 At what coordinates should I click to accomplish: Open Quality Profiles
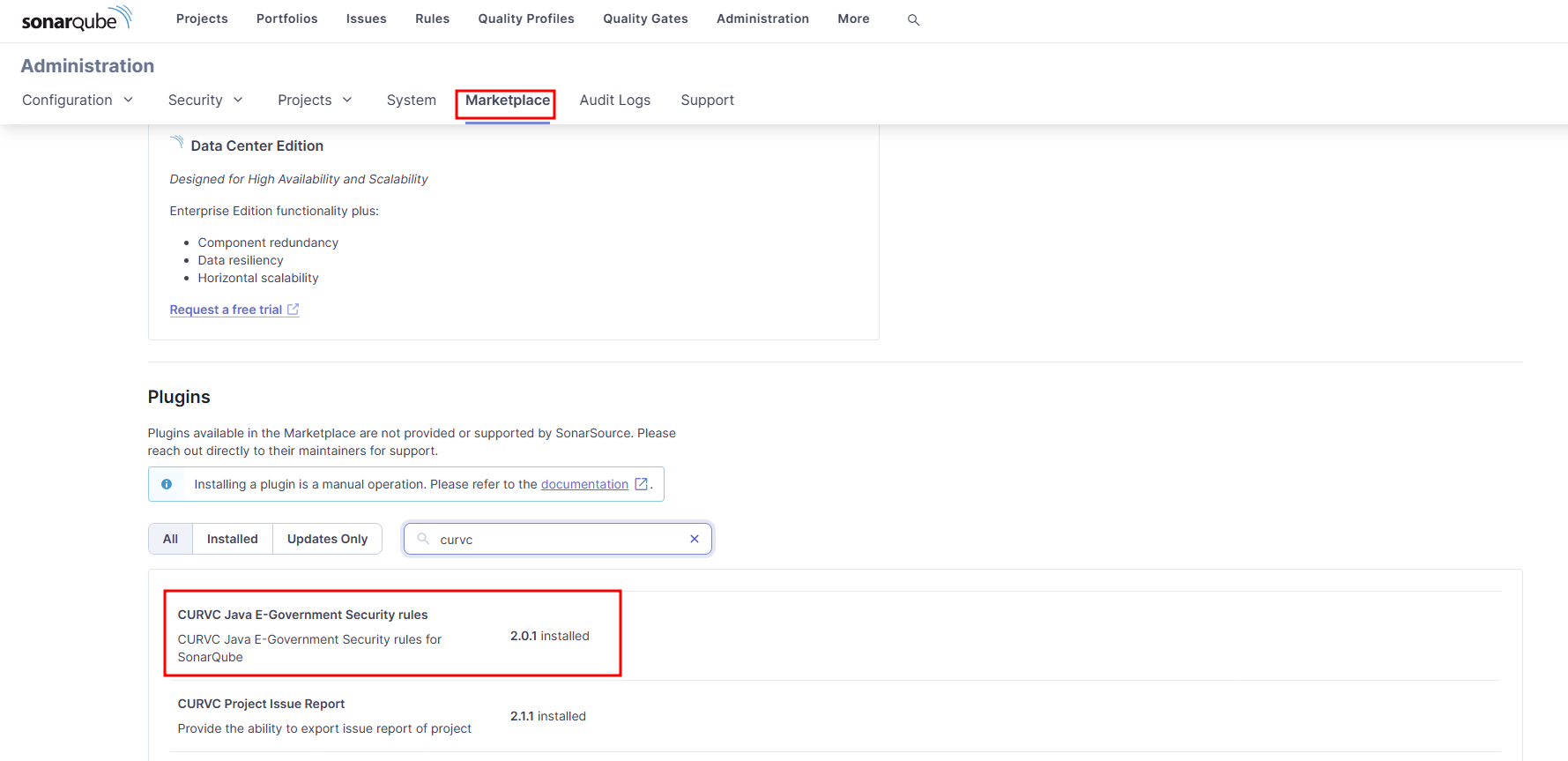pos(526,19)
